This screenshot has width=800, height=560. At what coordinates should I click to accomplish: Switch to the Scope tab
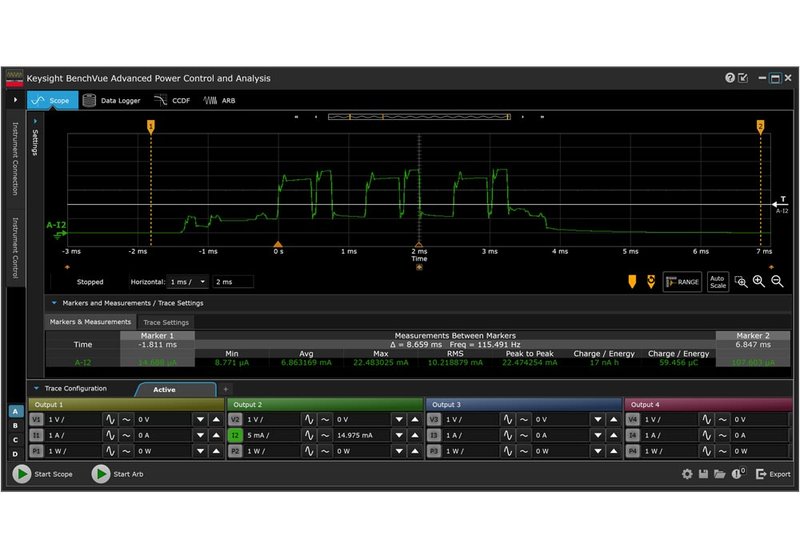tap(52, 100)
